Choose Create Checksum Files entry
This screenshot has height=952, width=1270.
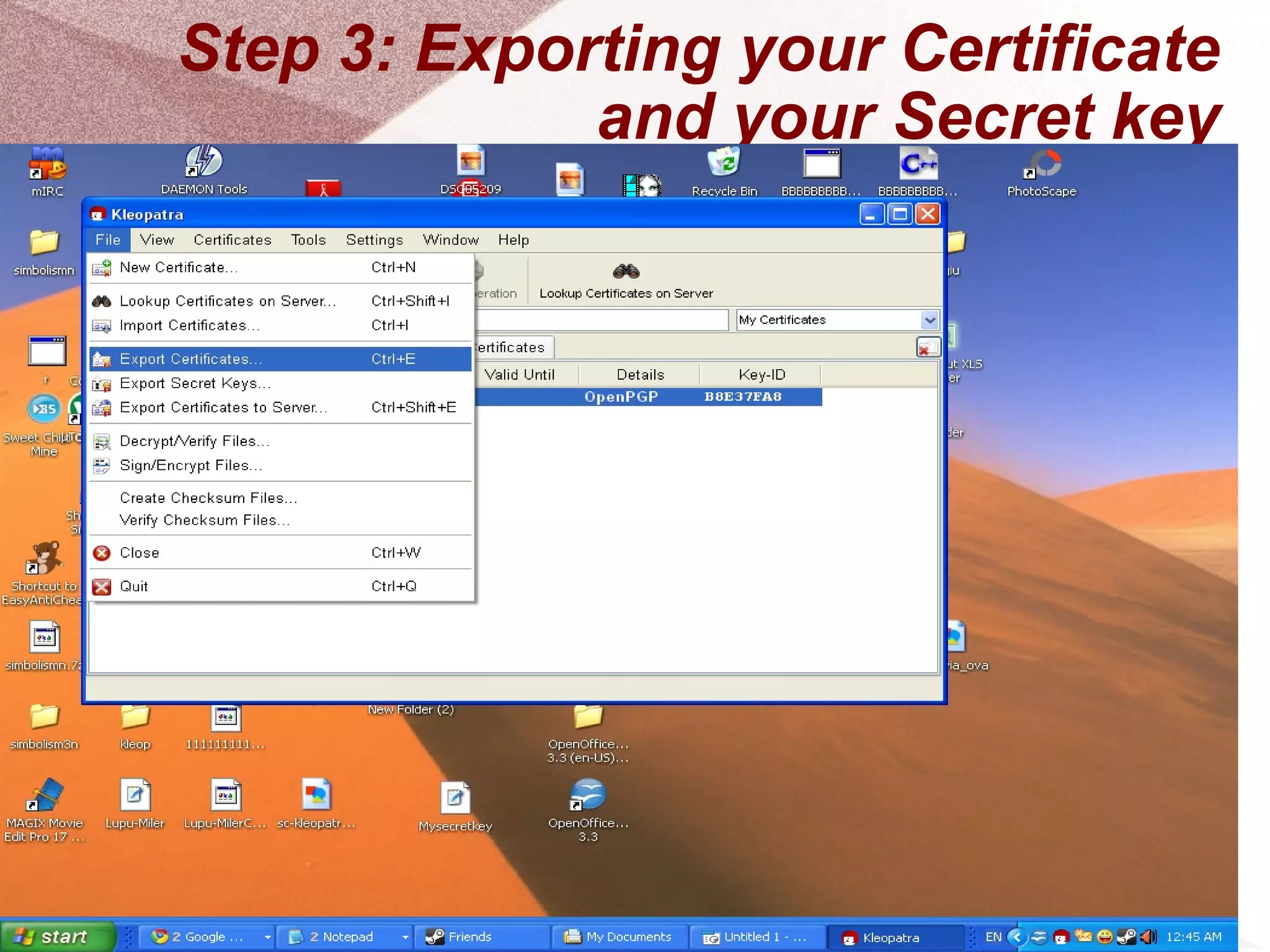pyautogui.click(x=280, y=497)
